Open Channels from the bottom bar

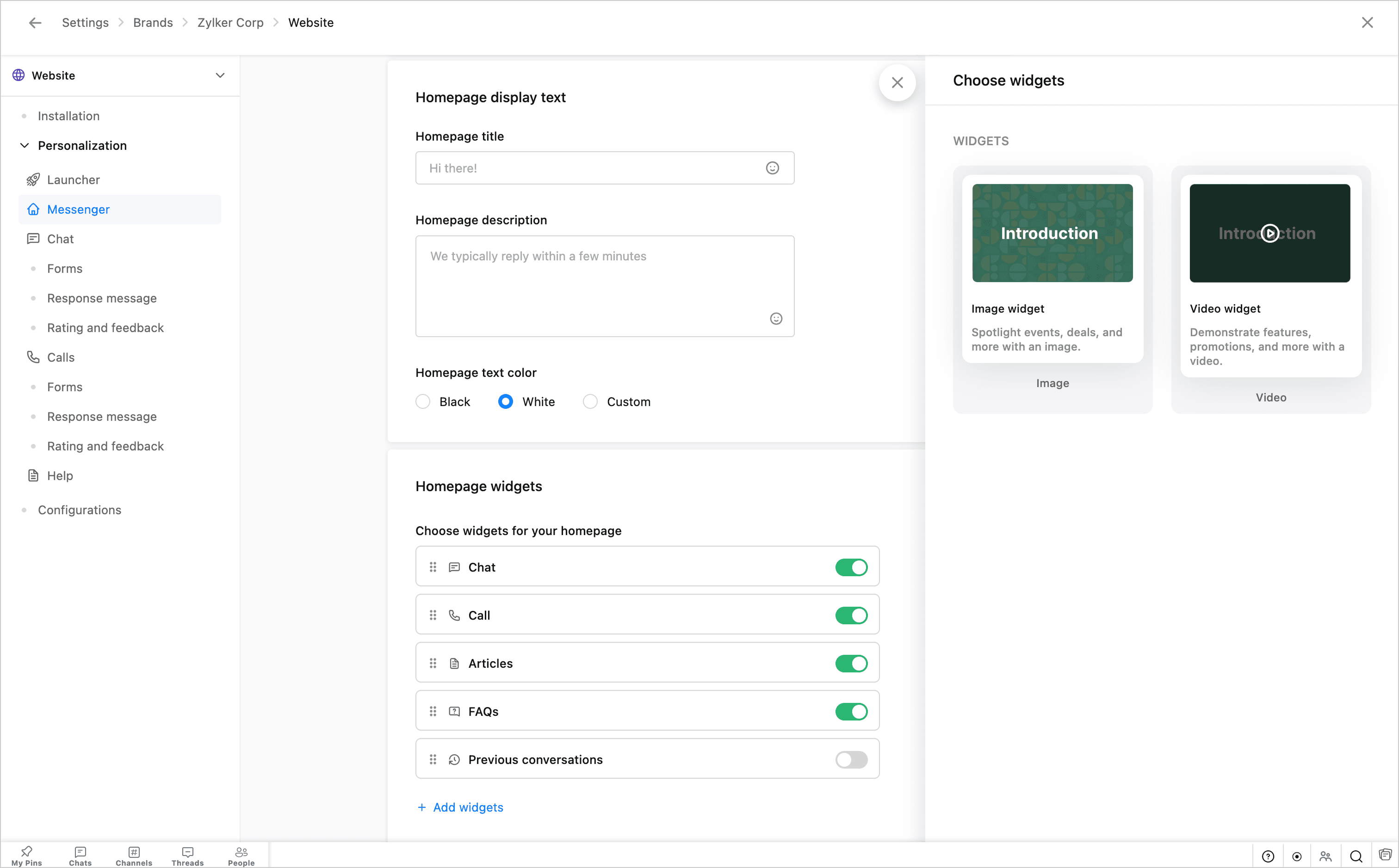coord(134,856)
